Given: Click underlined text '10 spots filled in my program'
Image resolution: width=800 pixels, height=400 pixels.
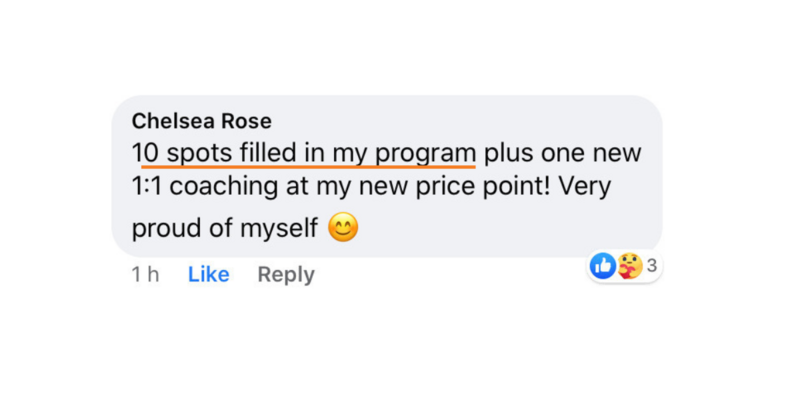Looking at the screenshot, I should tap(304, 153).
